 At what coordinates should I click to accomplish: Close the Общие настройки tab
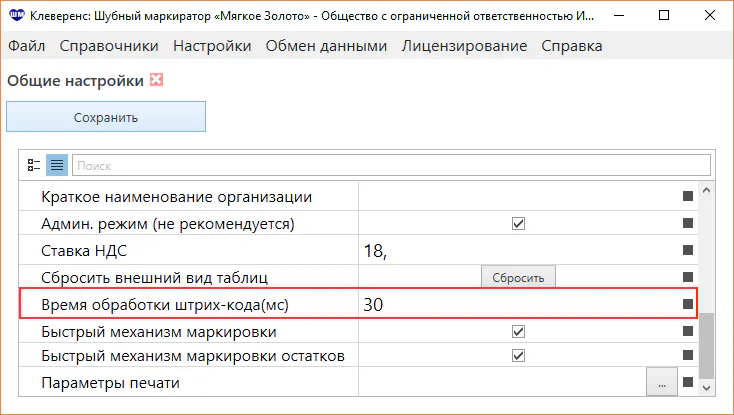(156, 80)
